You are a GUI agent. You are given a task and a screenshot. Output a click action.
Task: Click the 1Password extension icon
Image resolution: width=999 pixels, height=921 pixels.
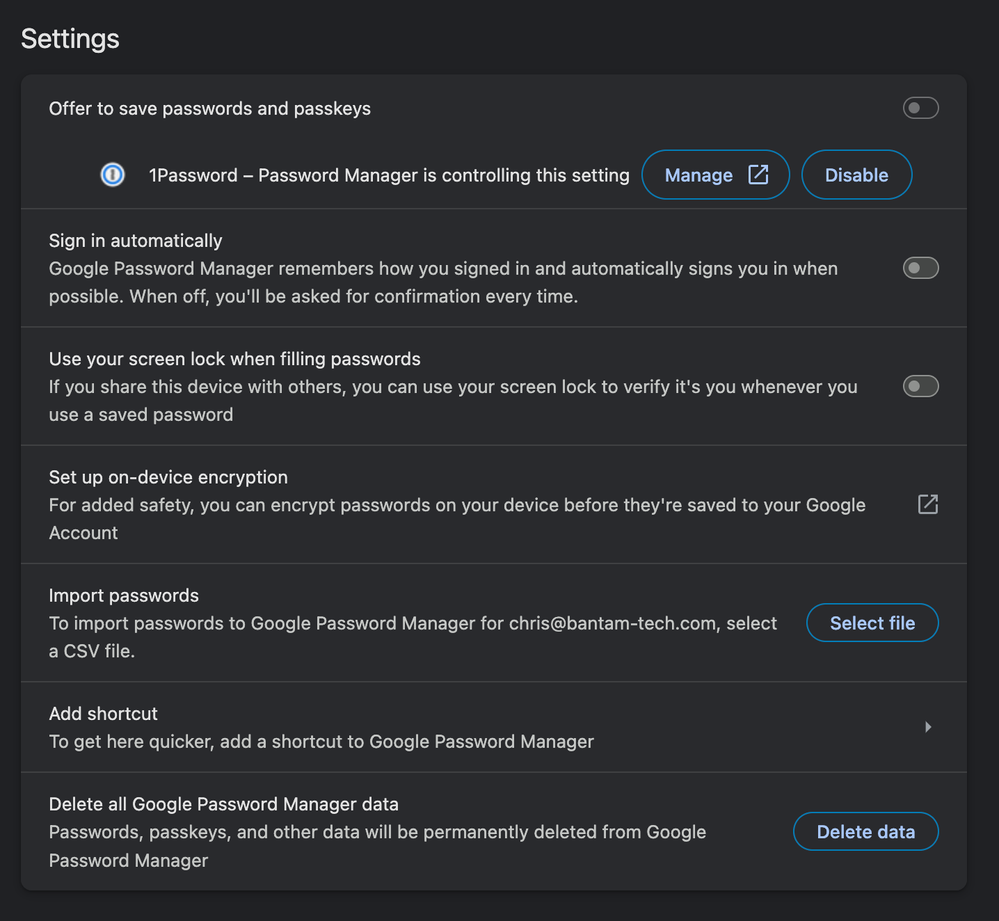(x=113, y=175)
